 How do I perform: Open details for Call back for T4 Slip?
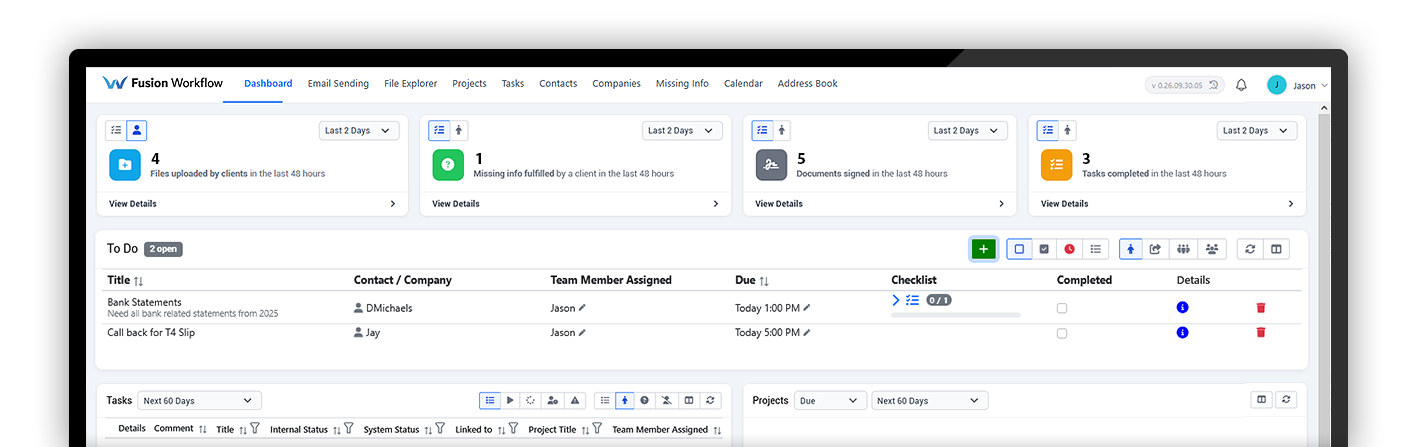point(1182,332)
